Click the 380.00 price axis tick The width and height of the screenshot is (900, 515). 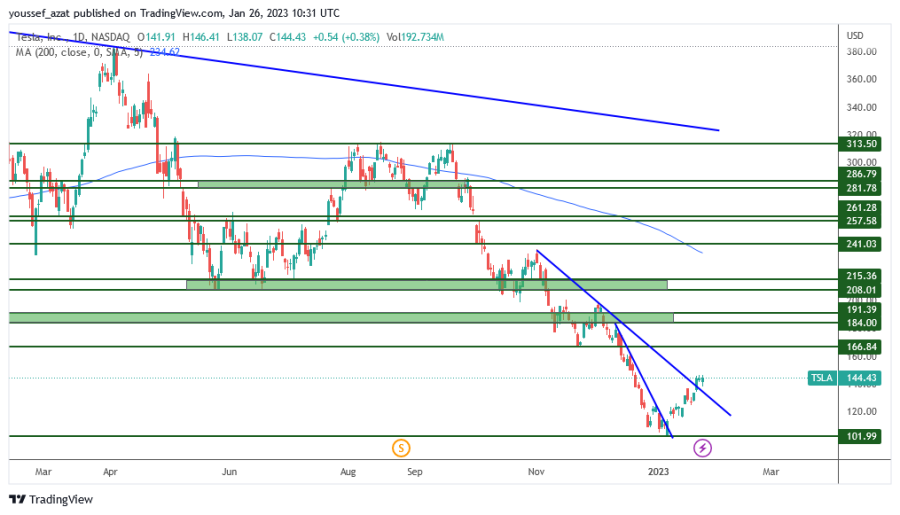[862, 52]
